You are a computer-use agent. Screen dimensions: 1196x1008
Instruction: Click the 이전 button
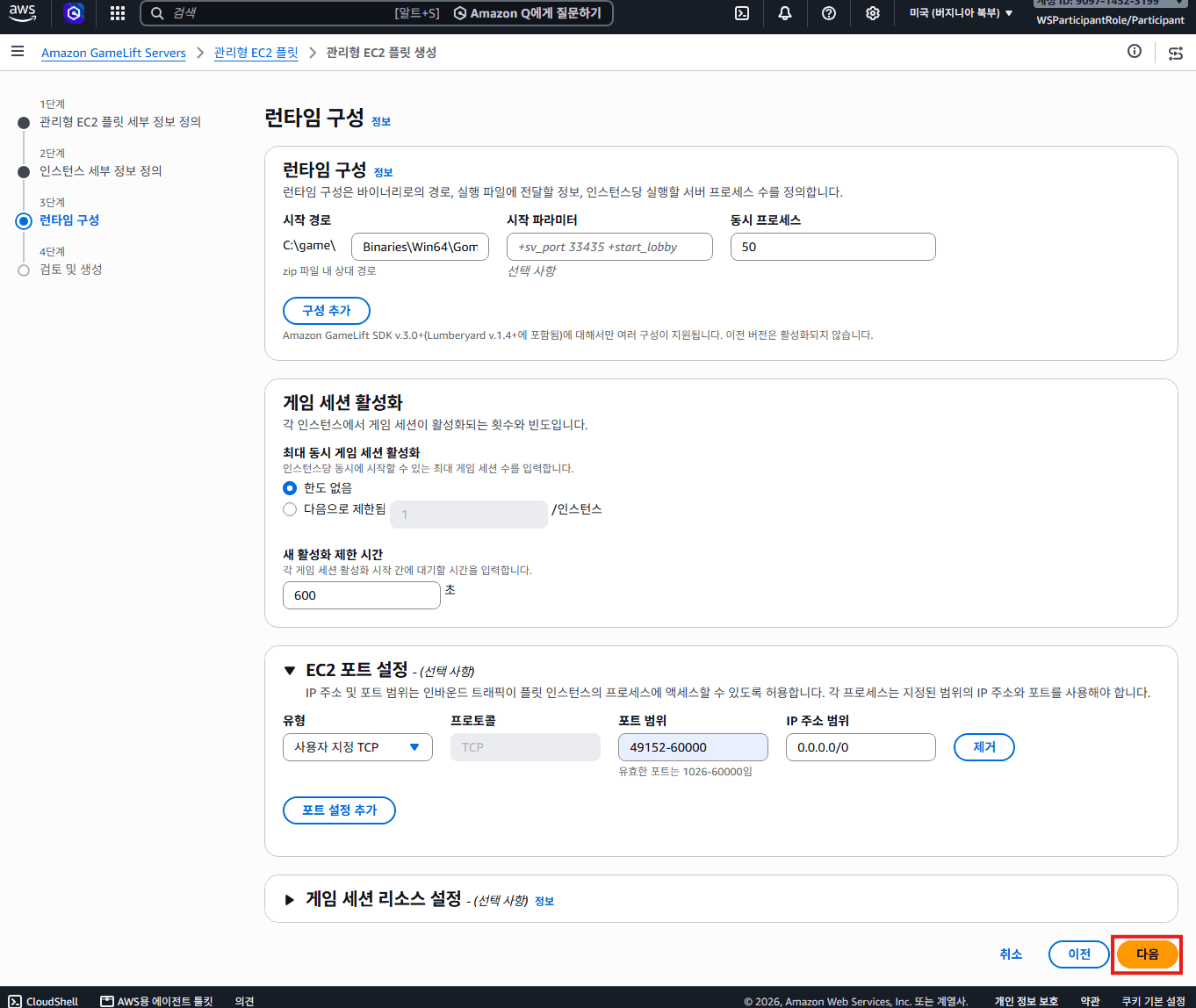click(1079, 954)
